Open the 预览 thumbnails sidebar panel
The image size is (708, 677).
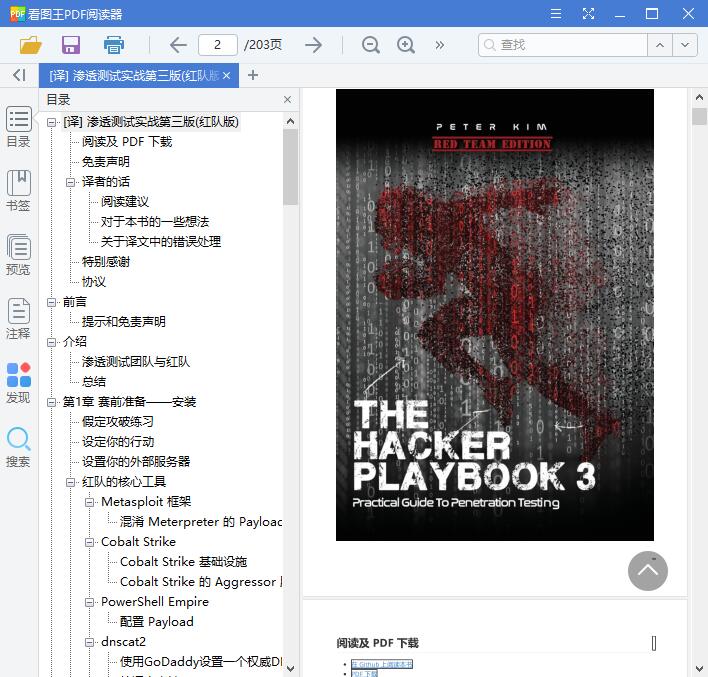tap(19, 255)
